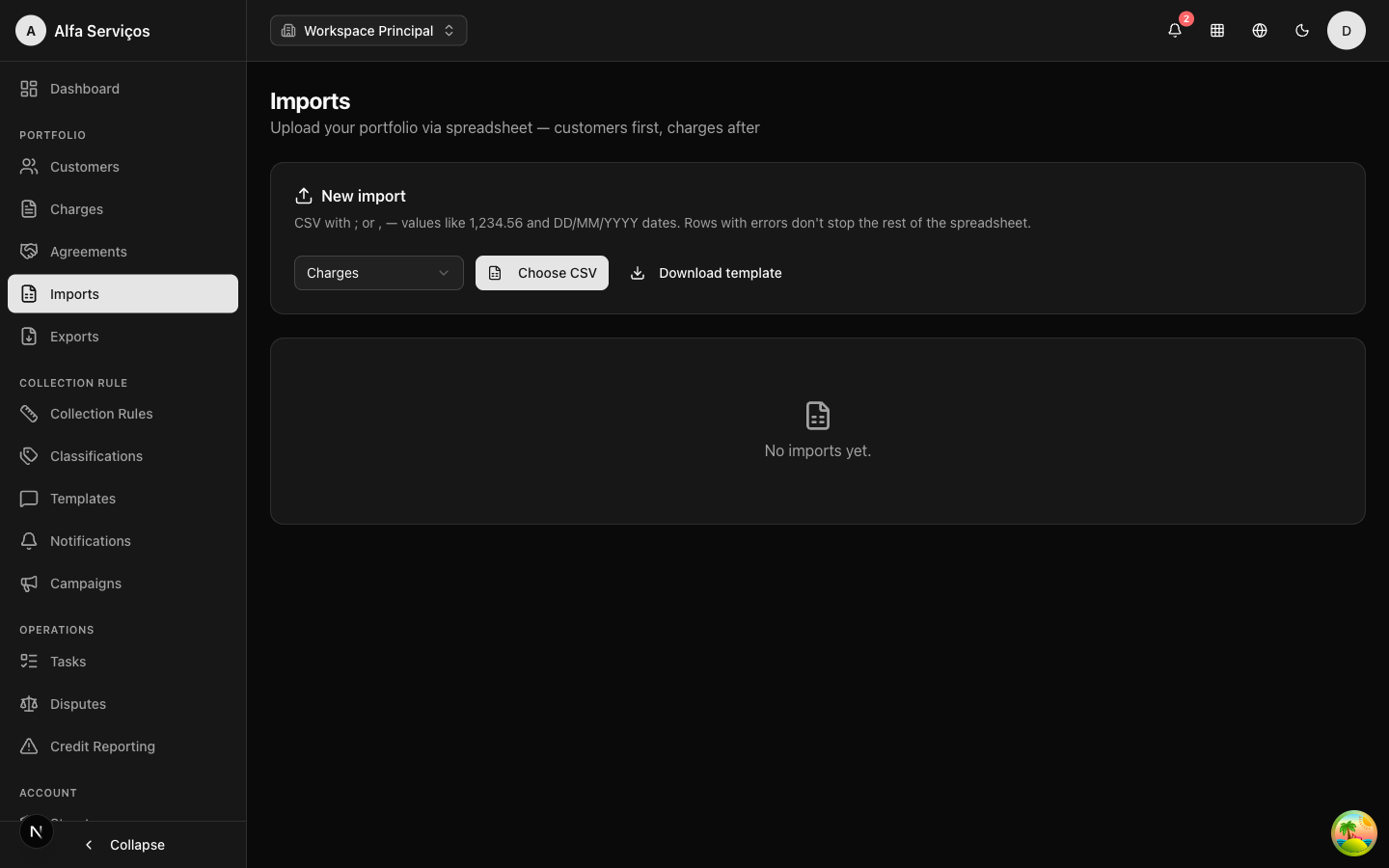Open the language globe icon
This screenshot has width=1389, height=868.
click(1260, 31)
